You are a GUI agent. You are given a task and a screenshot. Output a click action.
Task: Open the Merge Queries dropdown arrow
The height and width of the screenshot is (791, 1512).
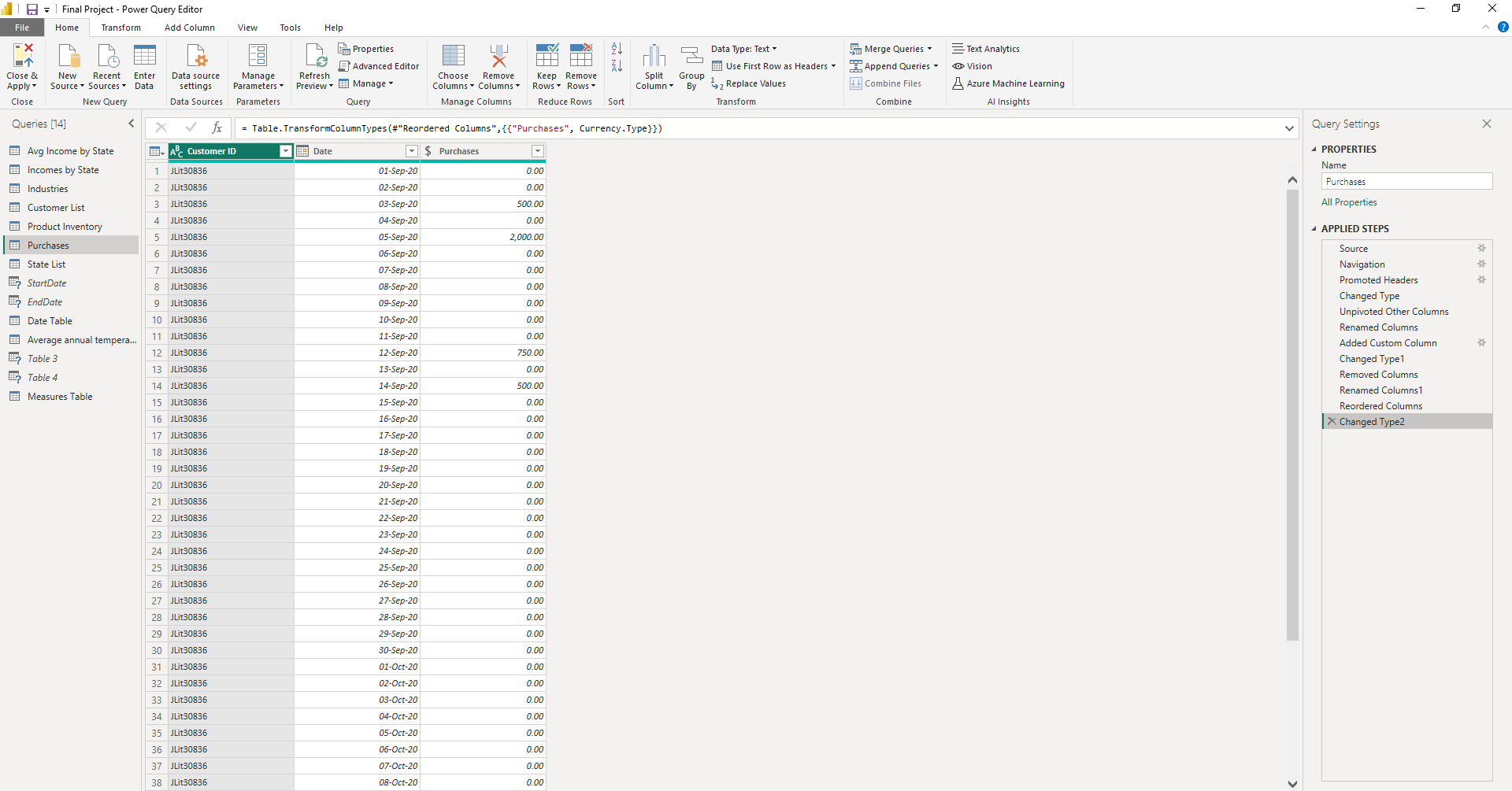point(929,49)
